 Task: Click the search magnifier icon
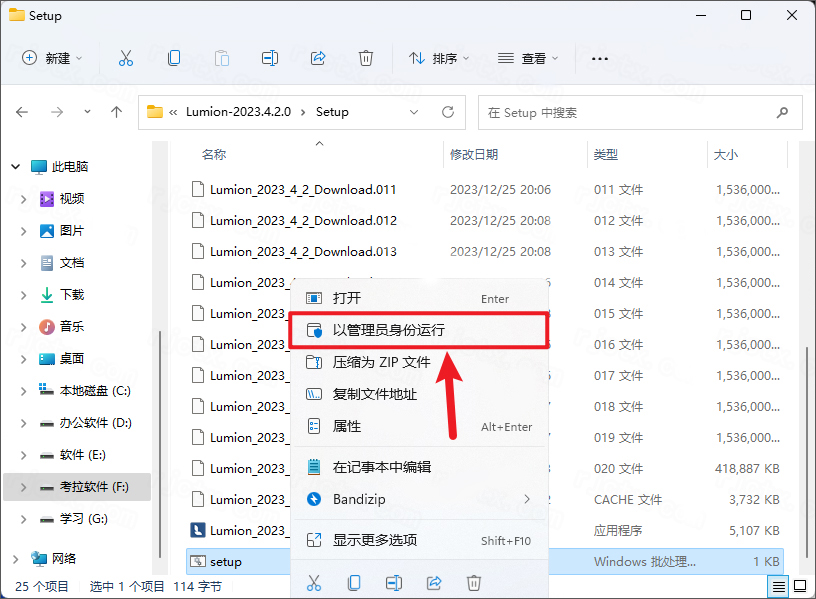point(782,112)
